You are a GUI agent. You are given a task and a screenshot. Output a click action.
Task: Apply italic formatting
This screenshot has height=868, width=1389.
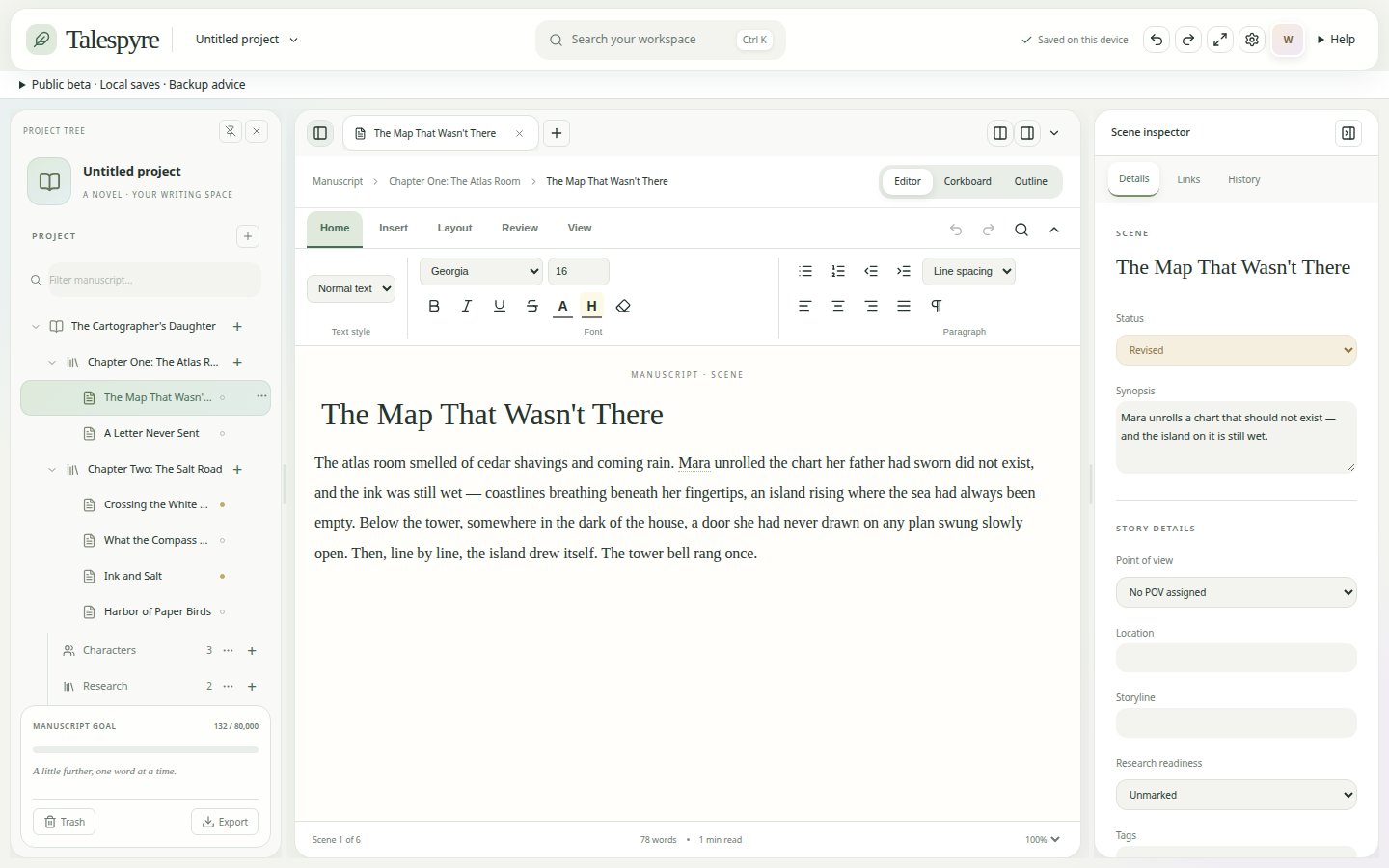pyautogui.click(x=467, y=306)
